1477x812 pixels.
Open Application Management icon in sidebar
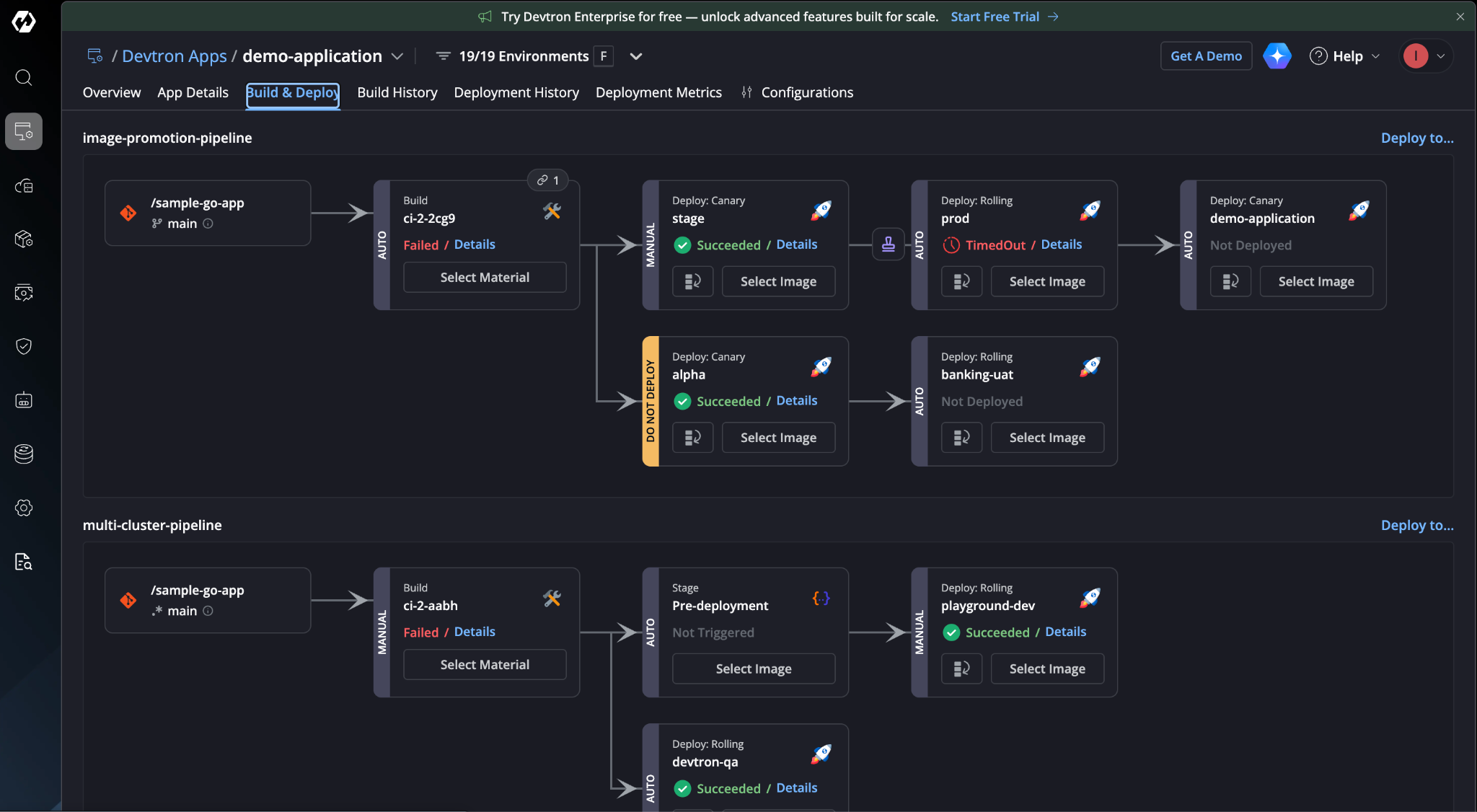point(24,131)
